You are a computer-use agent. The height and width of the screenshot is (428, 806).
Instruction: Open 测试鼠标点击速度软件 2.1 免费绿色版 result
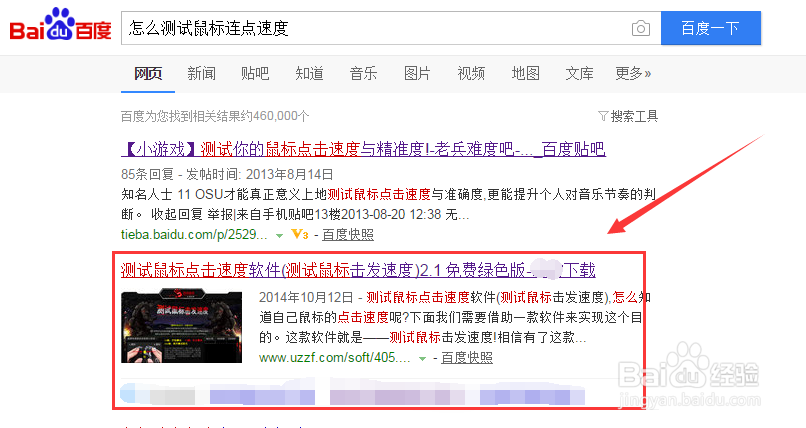(358, 270)
